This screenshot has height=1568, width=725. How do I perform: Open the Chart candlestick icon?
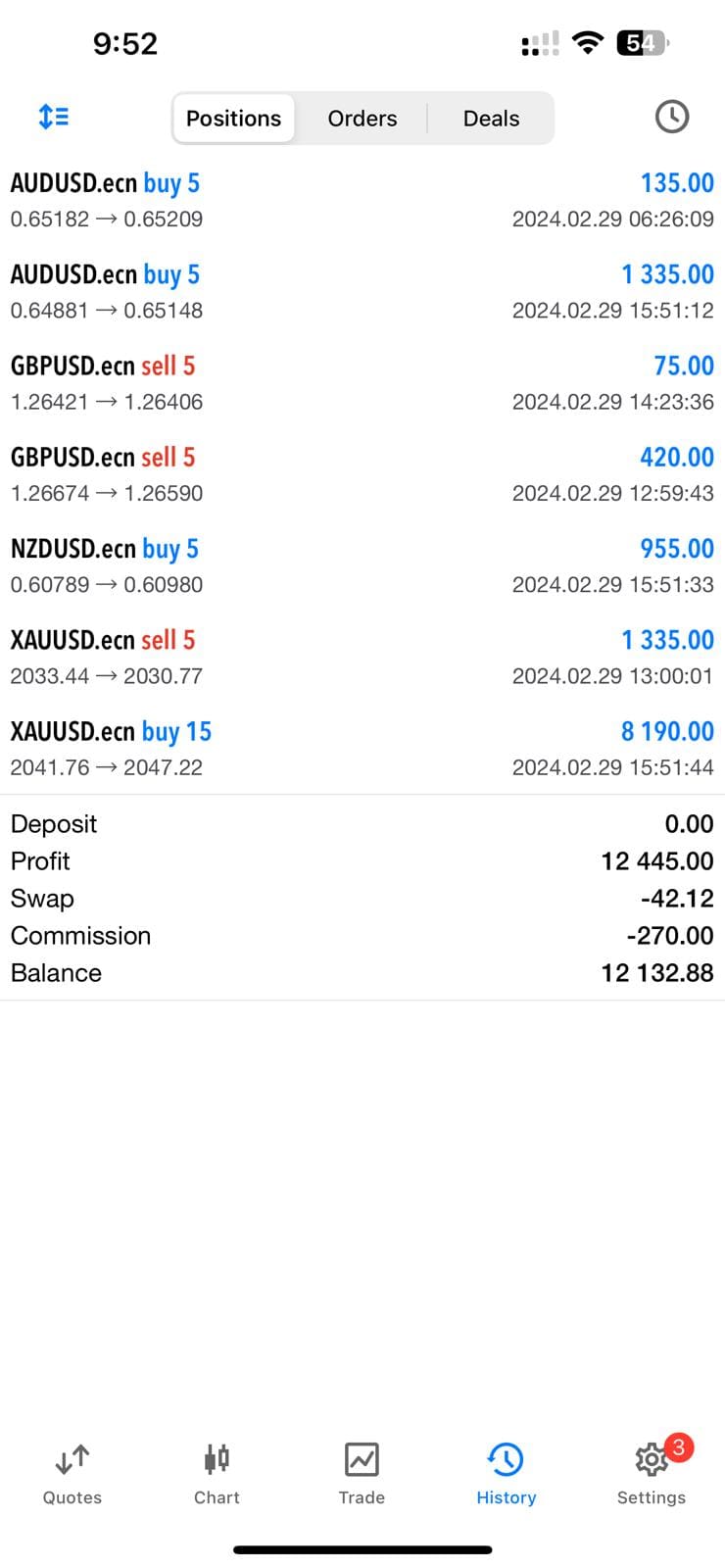pyautogui.click(x=217, y=1460)
